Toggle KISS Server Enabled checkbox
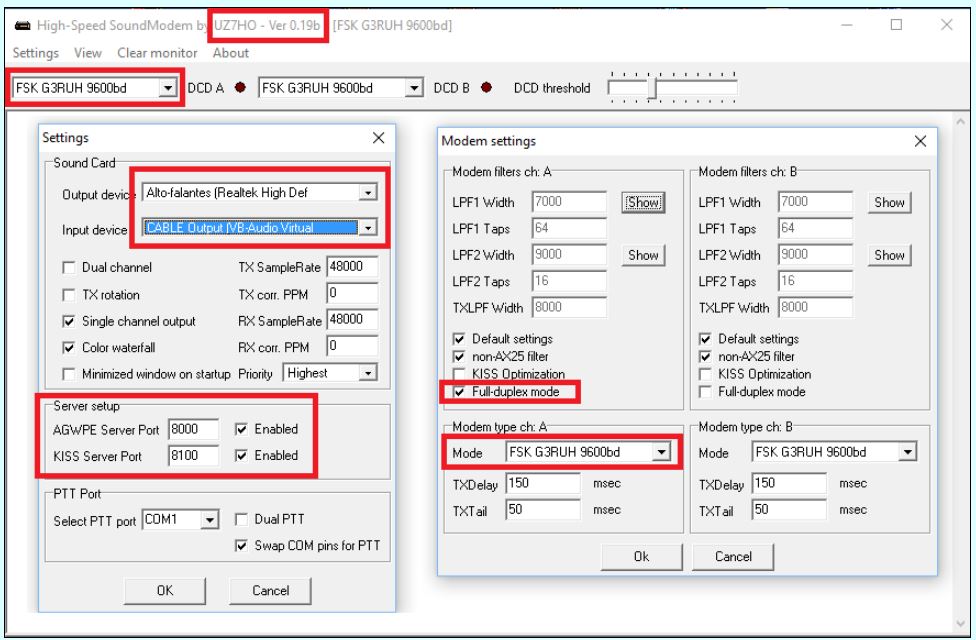976x640 pixels. [242, 456]
